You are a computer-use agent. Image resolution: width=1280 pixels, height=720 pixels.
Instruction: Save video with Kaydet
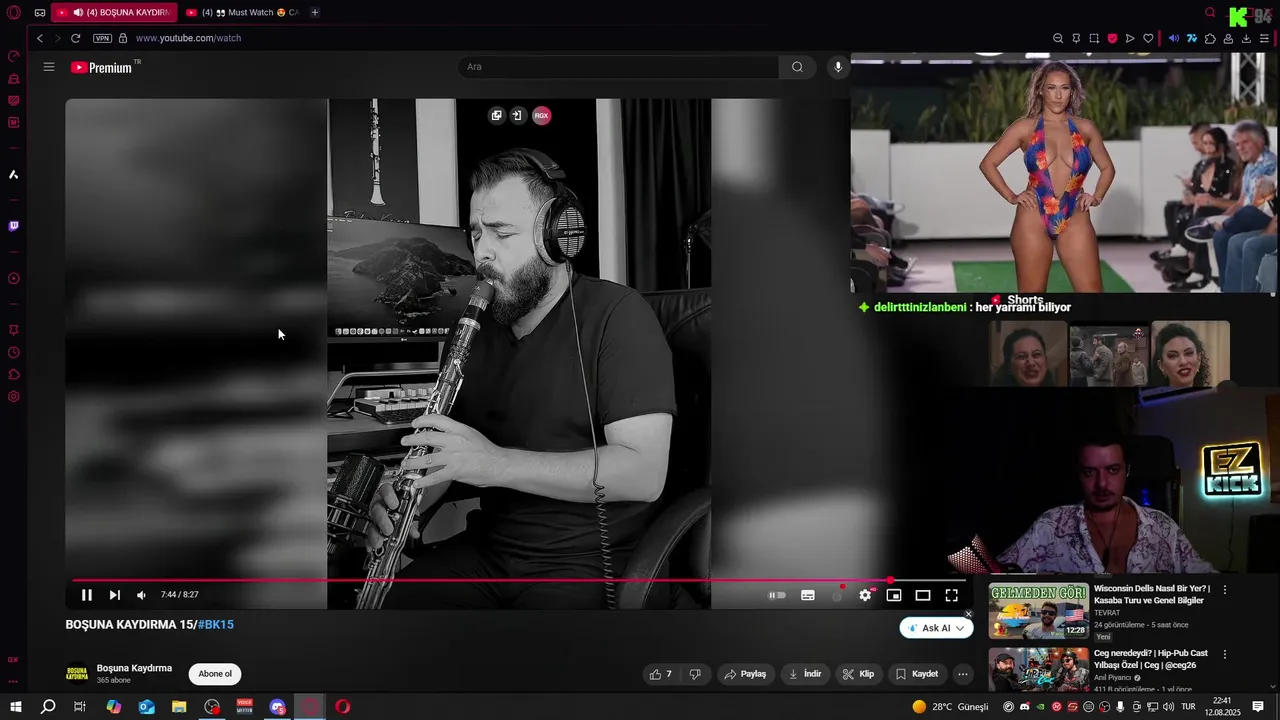tap(917, 674)
